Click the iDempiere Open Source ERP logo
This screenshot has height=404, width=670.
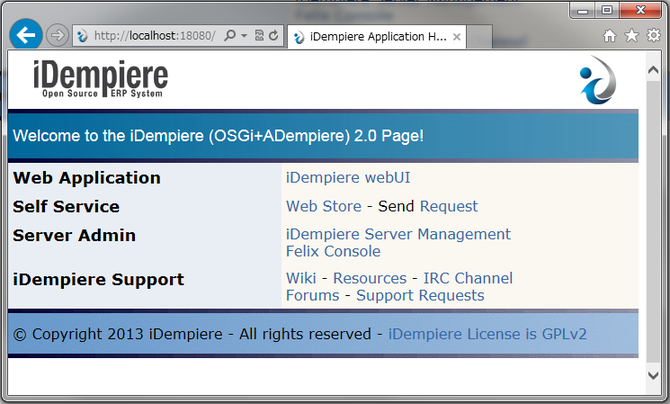(x=100, y=79)
